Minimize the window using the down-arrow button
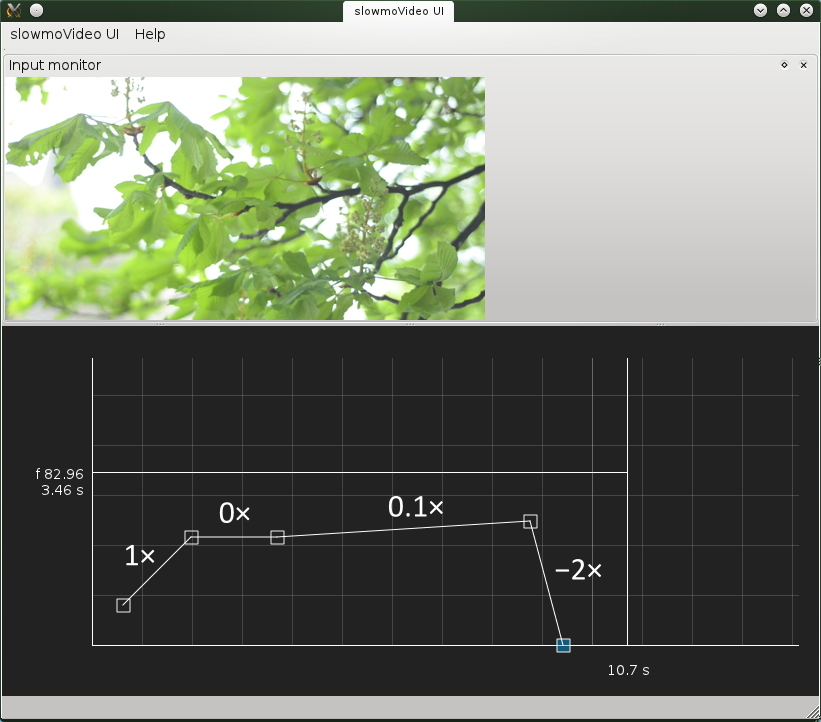The height and width of the screenshot is (722, 821). coord(760,10)
